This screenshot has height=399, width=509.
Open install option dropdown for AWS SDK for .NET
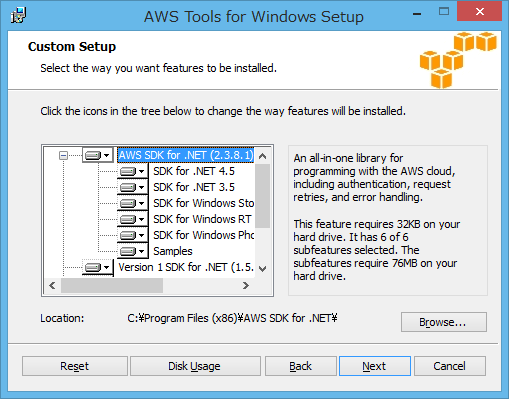click(x=98, y=155)
